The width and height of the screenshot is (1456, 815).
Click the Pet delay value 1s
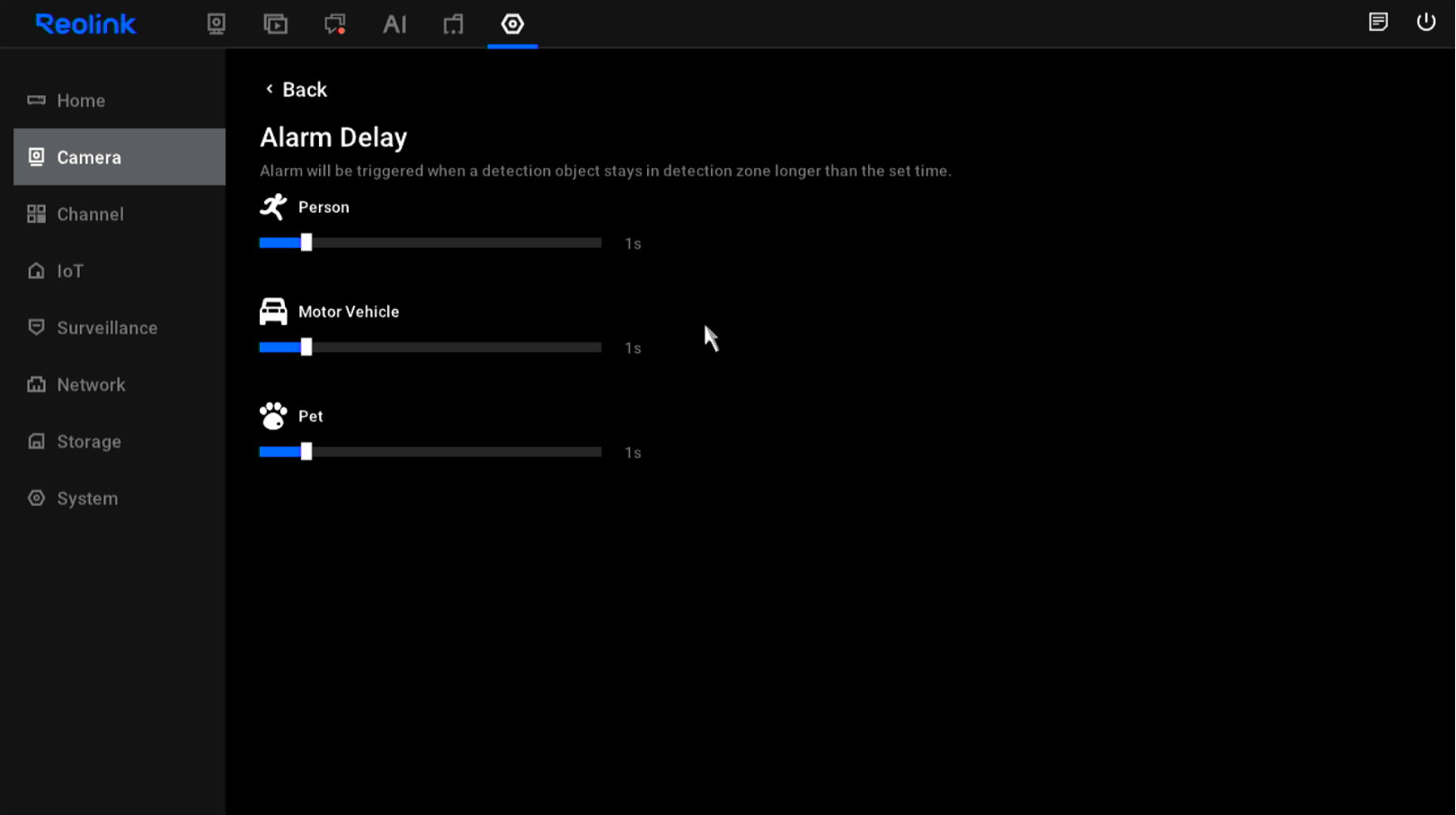click(x=633, y=453)
